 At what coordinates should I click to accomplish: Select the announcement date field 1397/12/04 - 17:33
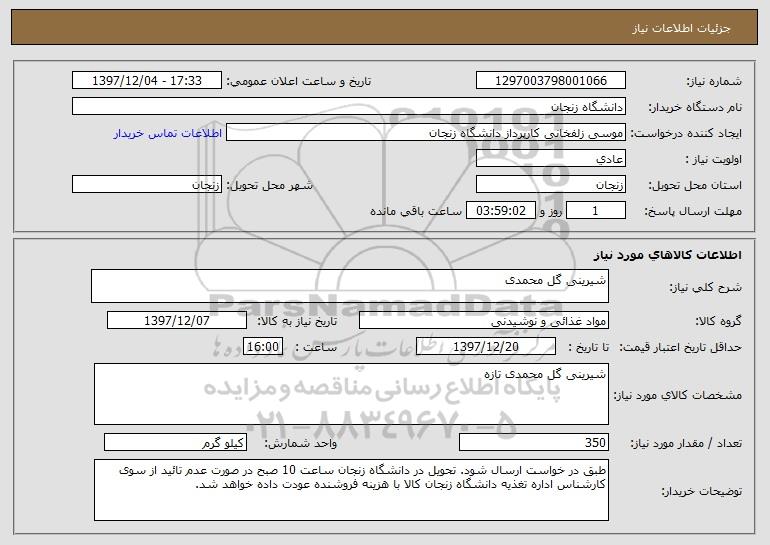coord(147,81)
